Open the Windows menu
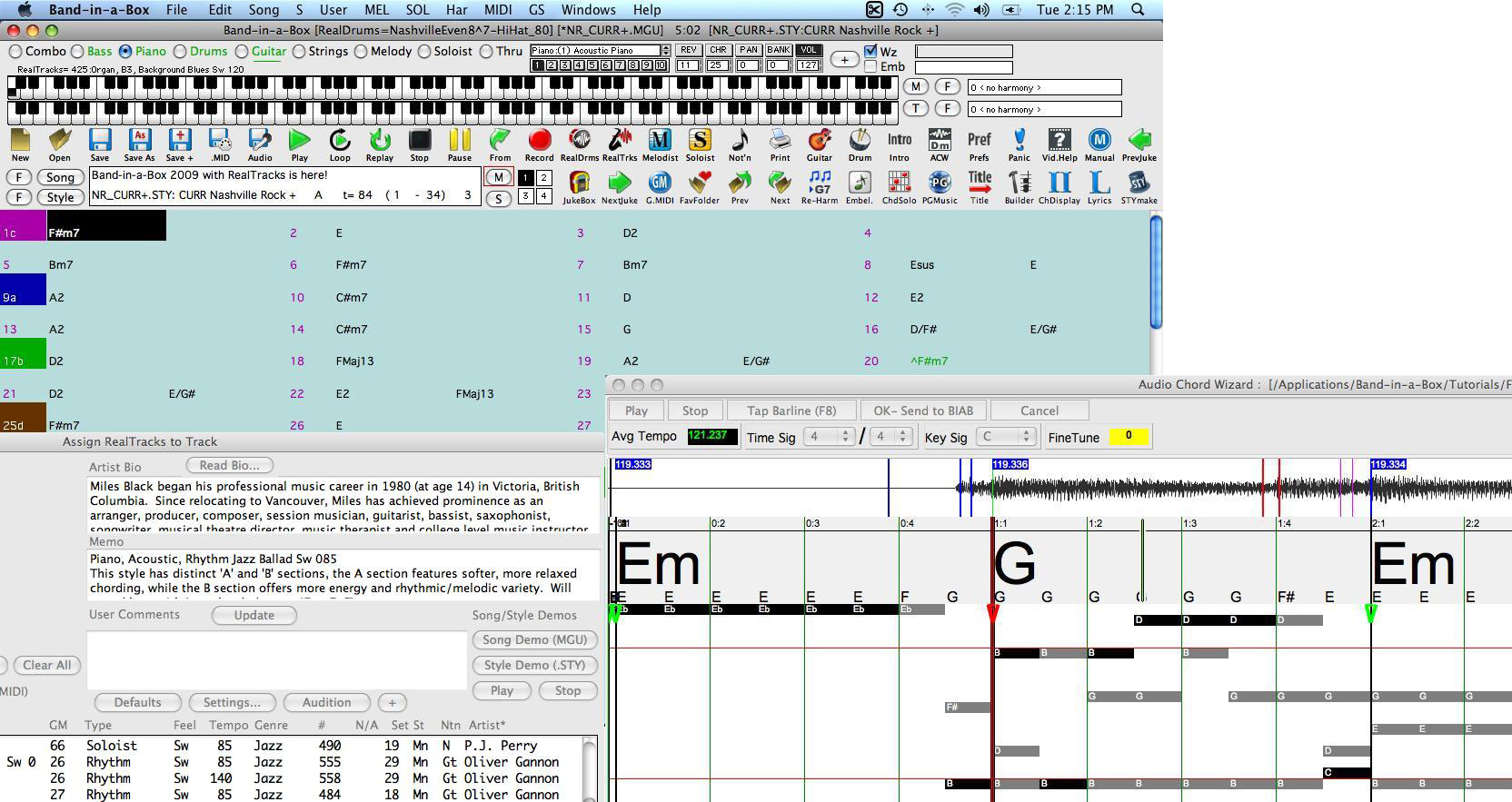The image size is (1512, 802). (x=589, y=10)
